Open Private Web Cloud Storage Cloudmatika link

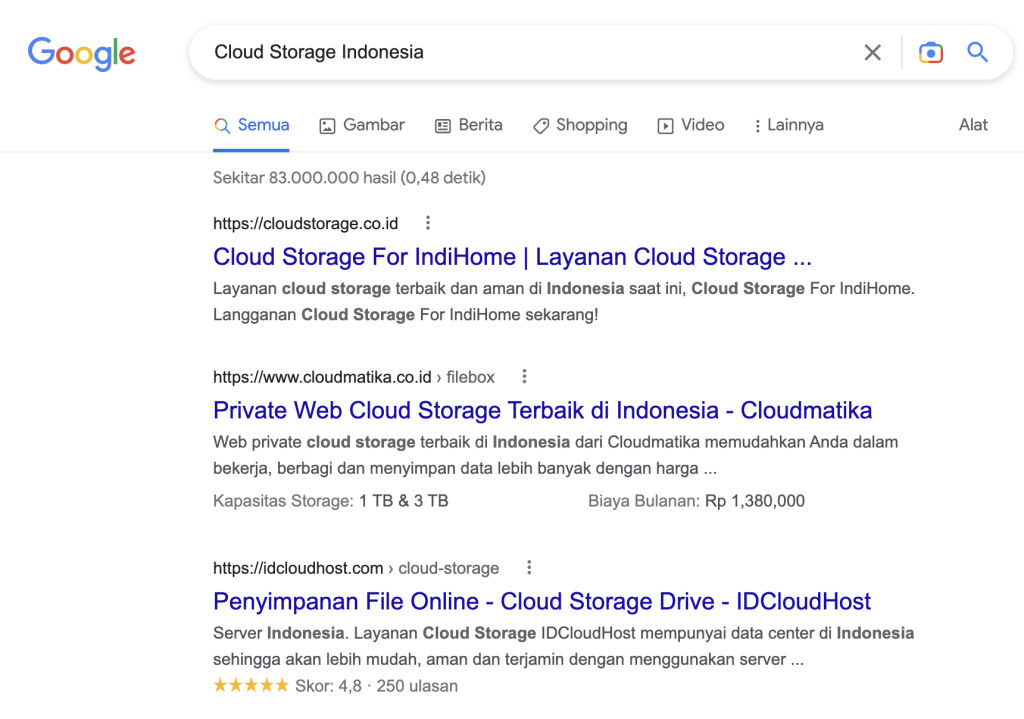pyautogui.click(x=543, y=410)
